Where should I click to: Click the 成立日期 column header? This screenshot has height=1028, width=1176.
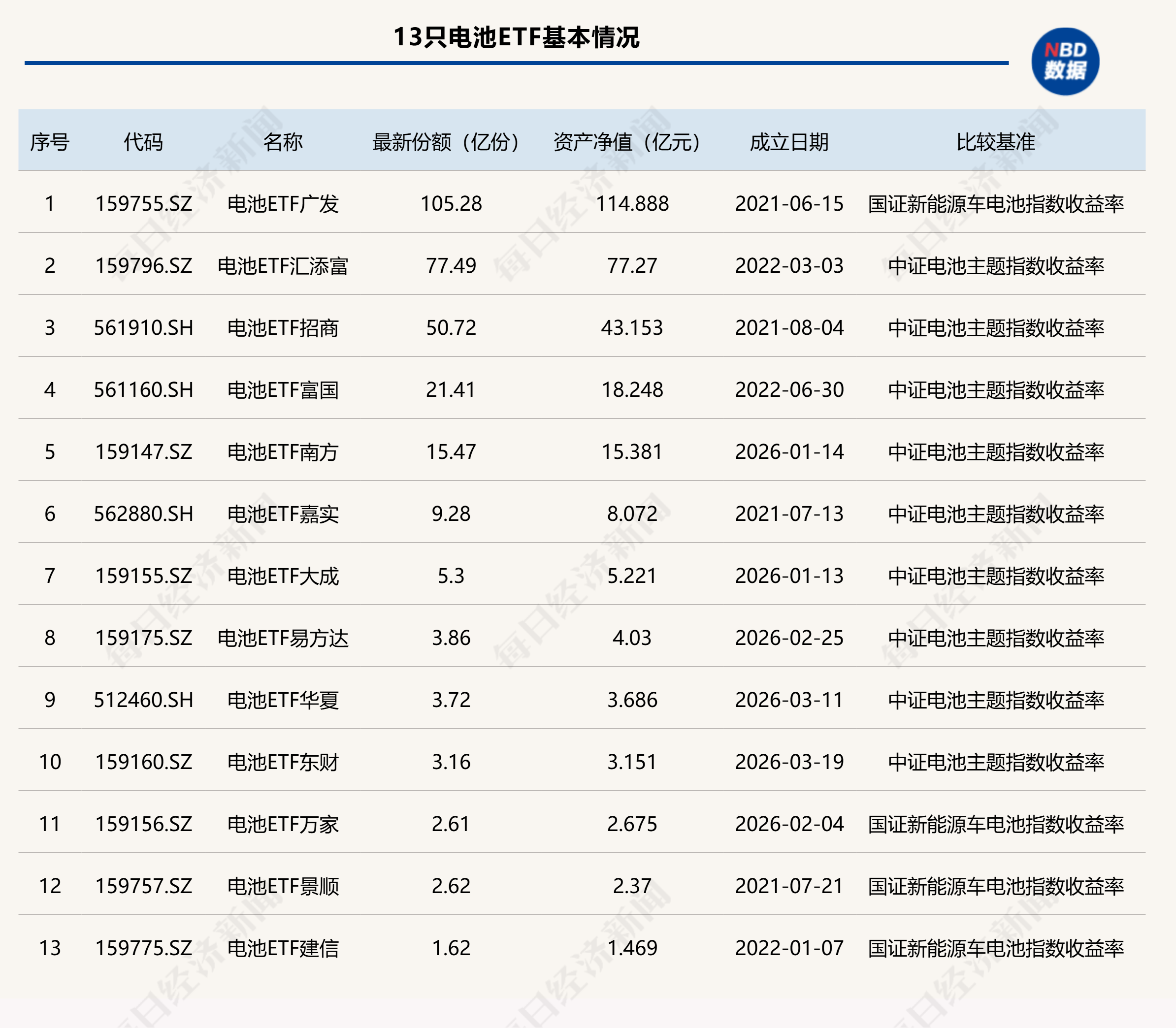[x=789, y=142]
